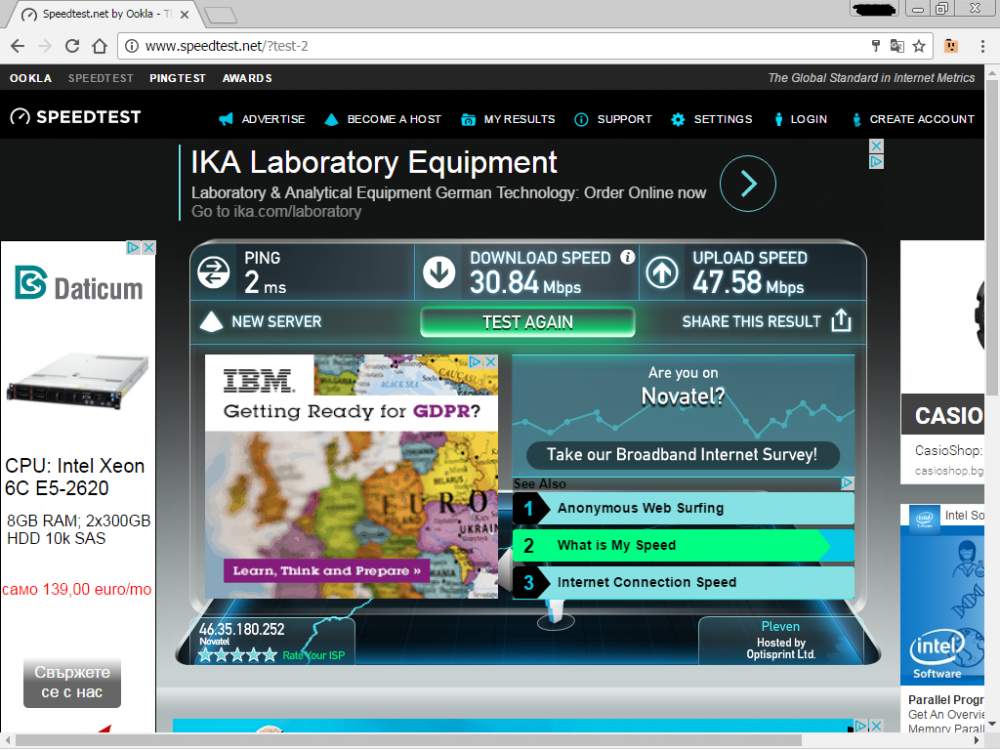Click the download arrow circle icon

(439, 273)
